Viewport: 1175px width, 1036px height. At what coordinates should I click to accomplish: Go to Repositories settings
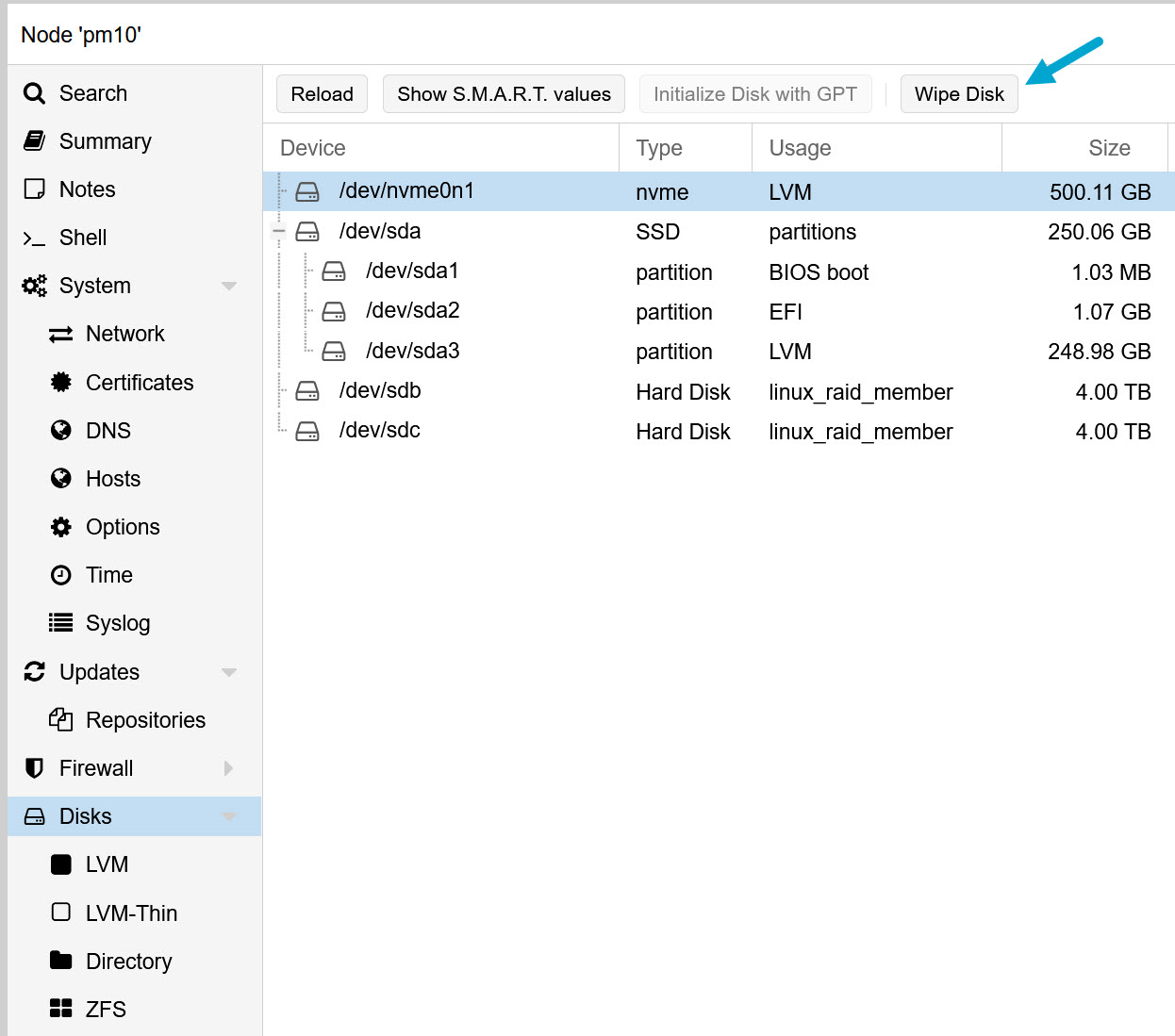[x=145, y=720]
